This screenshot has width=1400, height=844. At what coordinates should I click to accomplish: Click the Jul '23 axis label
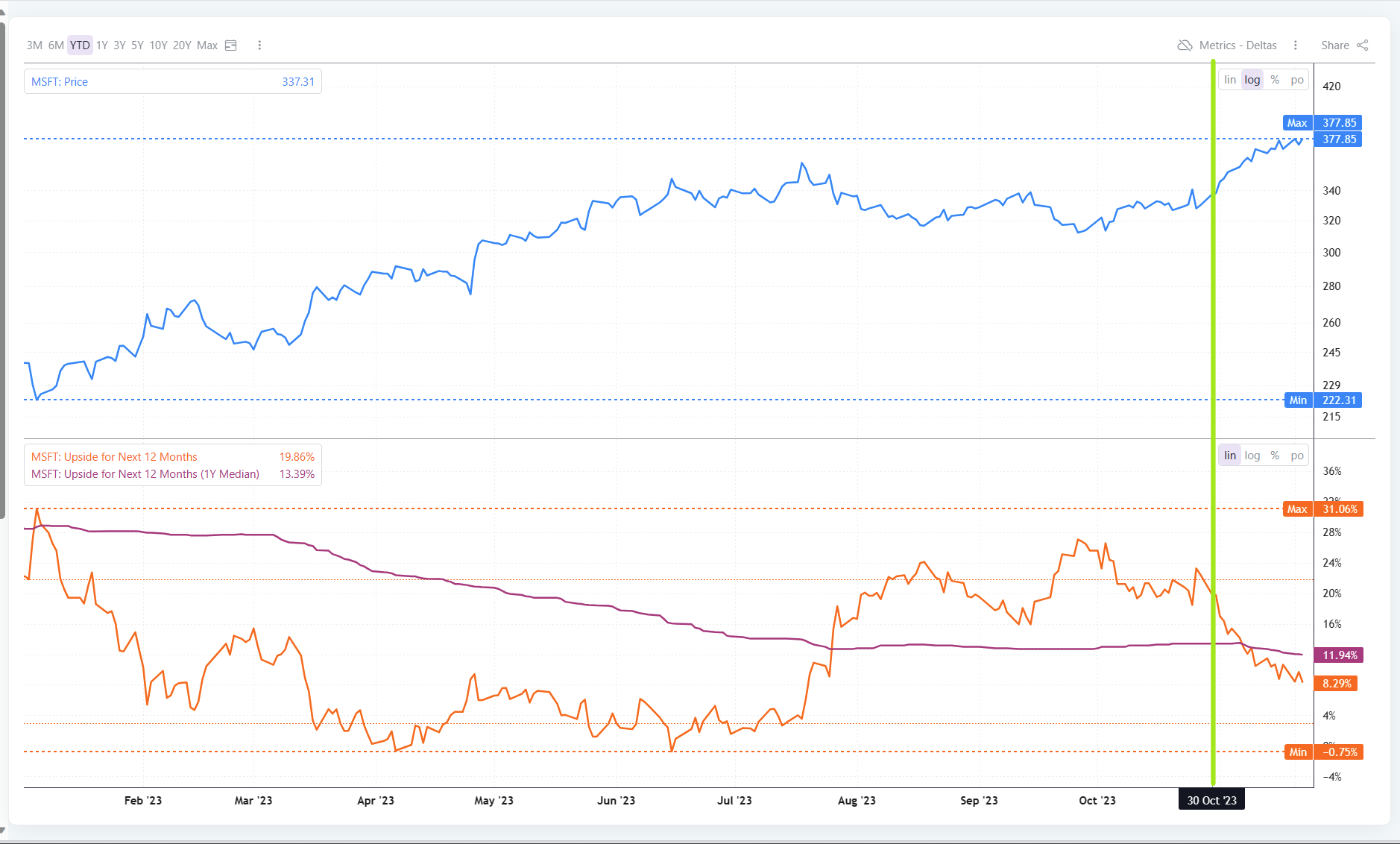pos(734,801)
